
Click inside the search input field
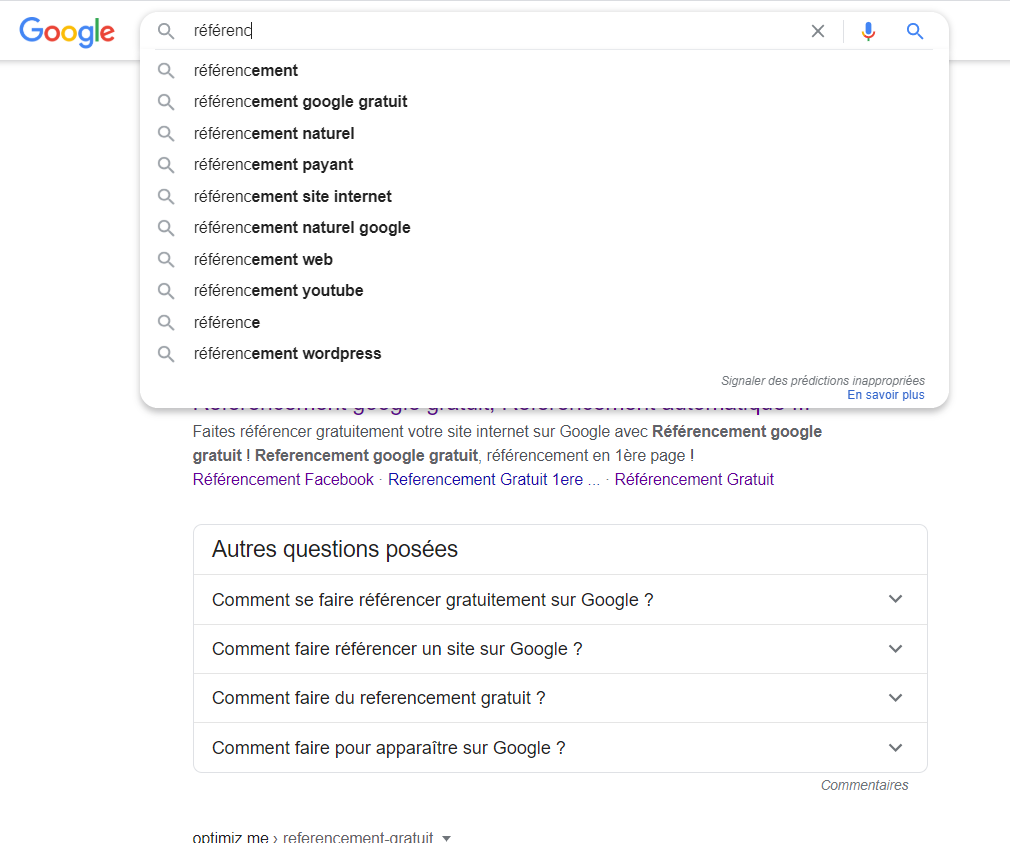click(x=450, y=31)
